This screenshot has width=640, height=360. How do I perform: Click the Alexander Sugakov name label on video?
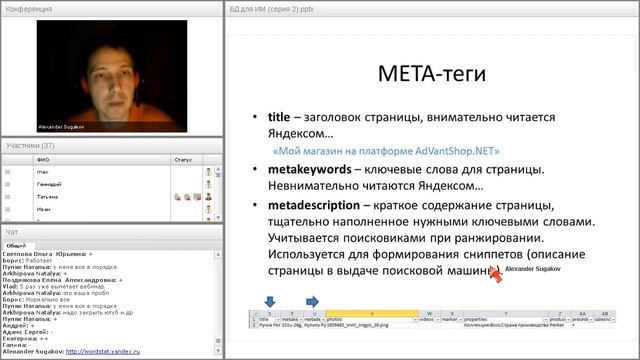[x=61, y=127]
